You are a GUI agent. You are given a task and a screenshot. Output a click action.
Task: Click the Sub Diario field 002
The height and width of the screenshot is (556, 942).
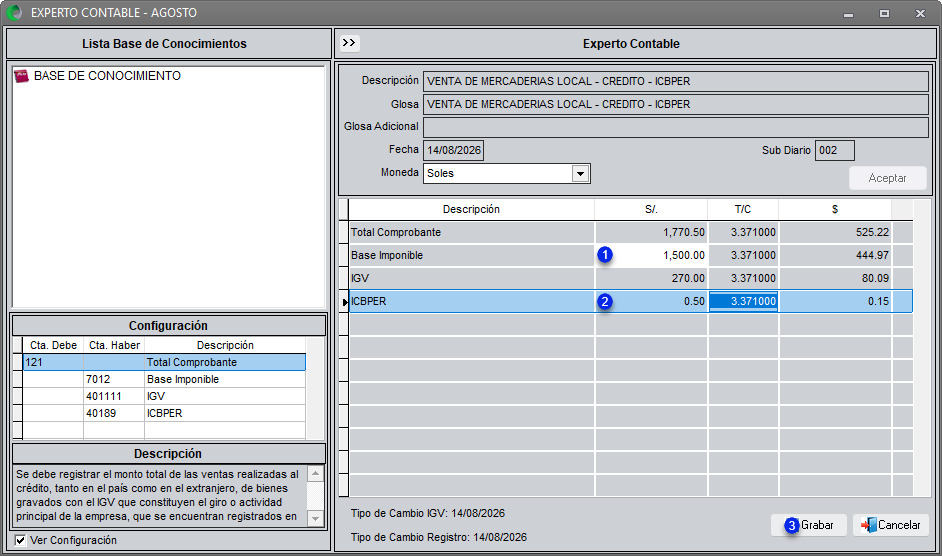click(834, 150)
